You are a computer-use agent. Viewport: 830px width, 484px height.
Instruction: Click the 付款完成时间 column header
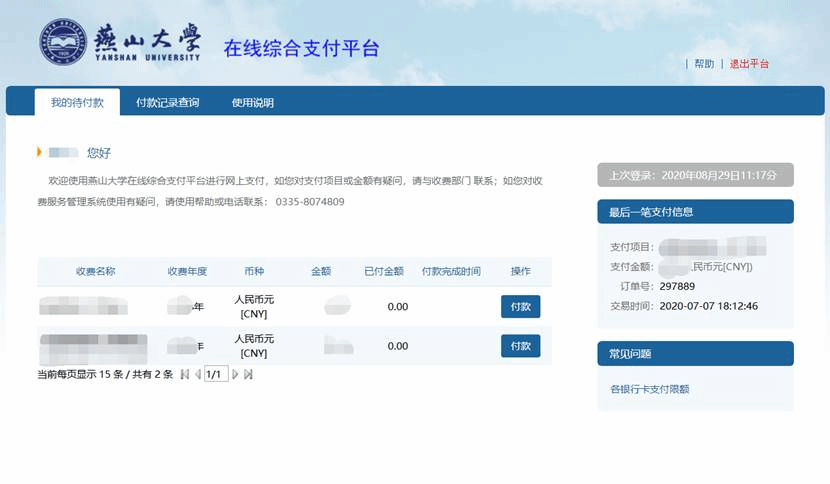tap(451, 271)
